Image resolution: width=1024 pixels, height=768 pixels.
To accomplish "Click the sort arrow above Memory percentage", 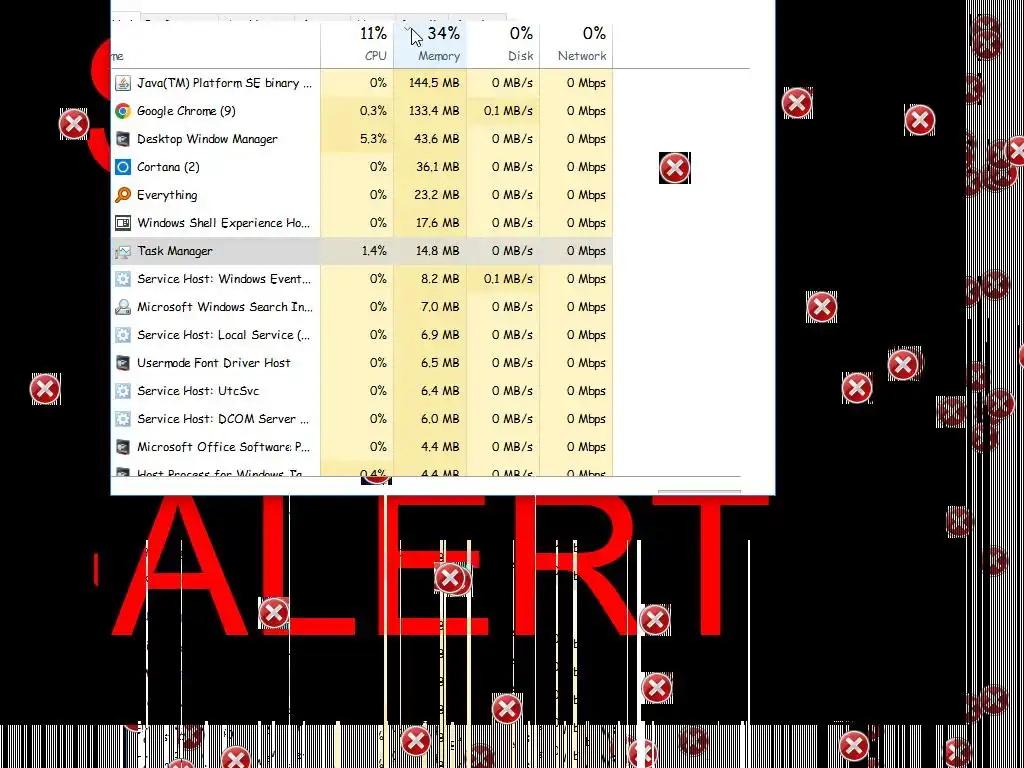I will tap(407, 29).
